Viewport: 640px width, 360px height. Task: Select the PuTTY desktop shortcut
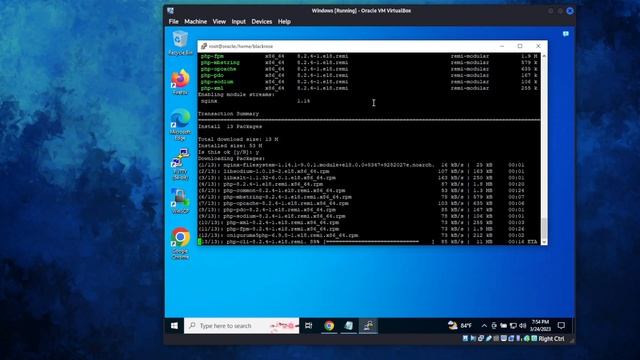click(180, 164)
